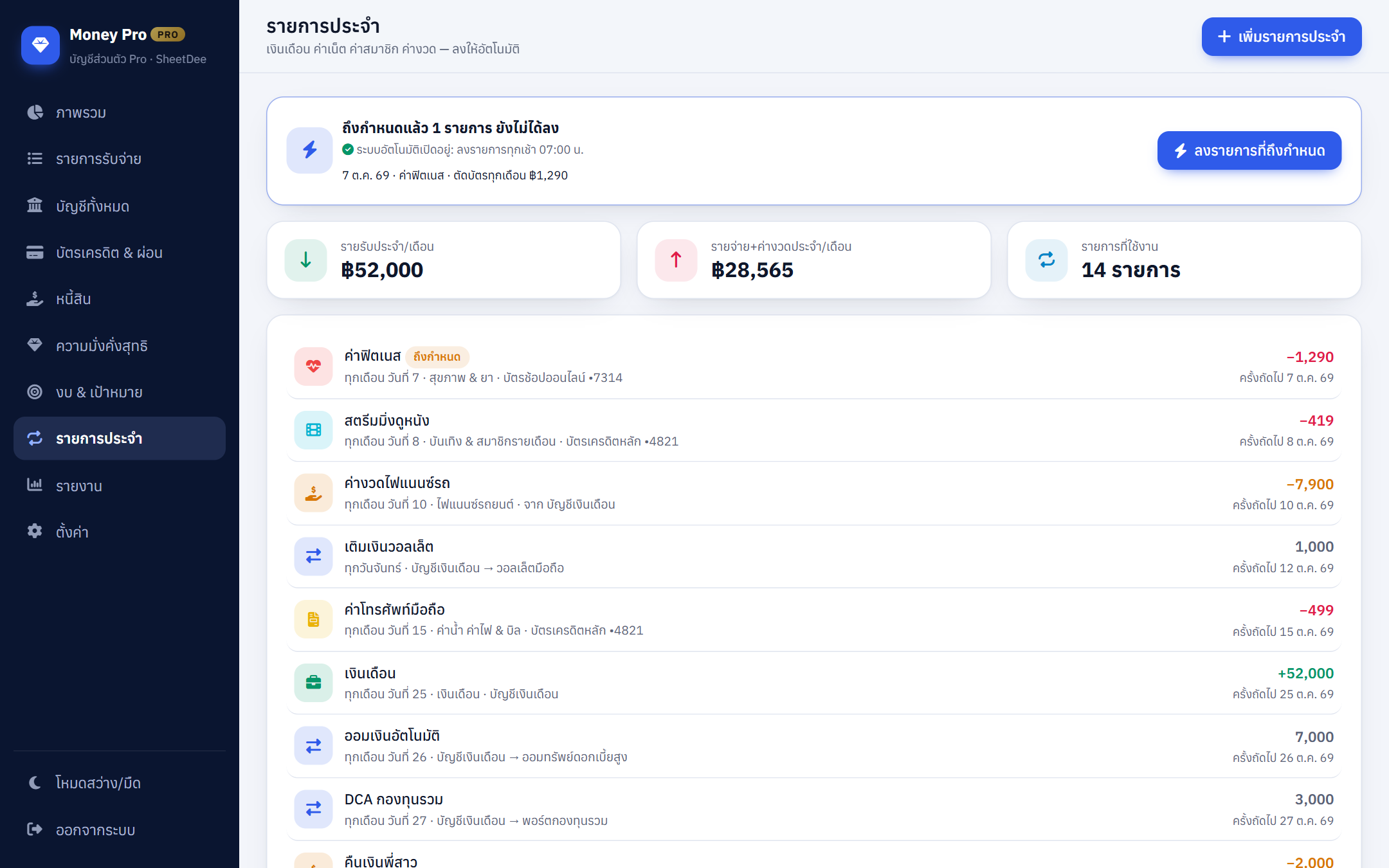Click ครั้งถัดไป 26 ต.ค. 69 date text
The width and height of the screenshot is (1389, 868).
(x=1283, y=758)
